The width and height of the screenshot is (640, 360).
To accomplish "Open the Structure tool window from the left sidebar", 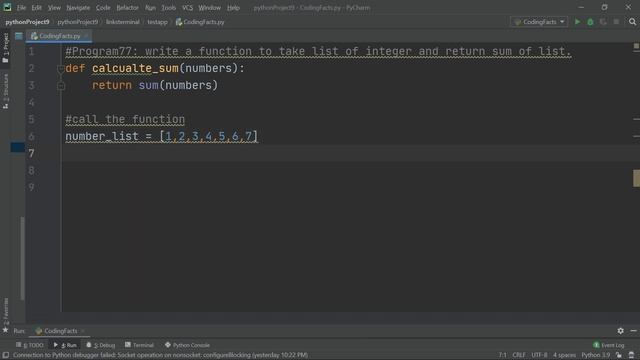I will coord(5,91).
